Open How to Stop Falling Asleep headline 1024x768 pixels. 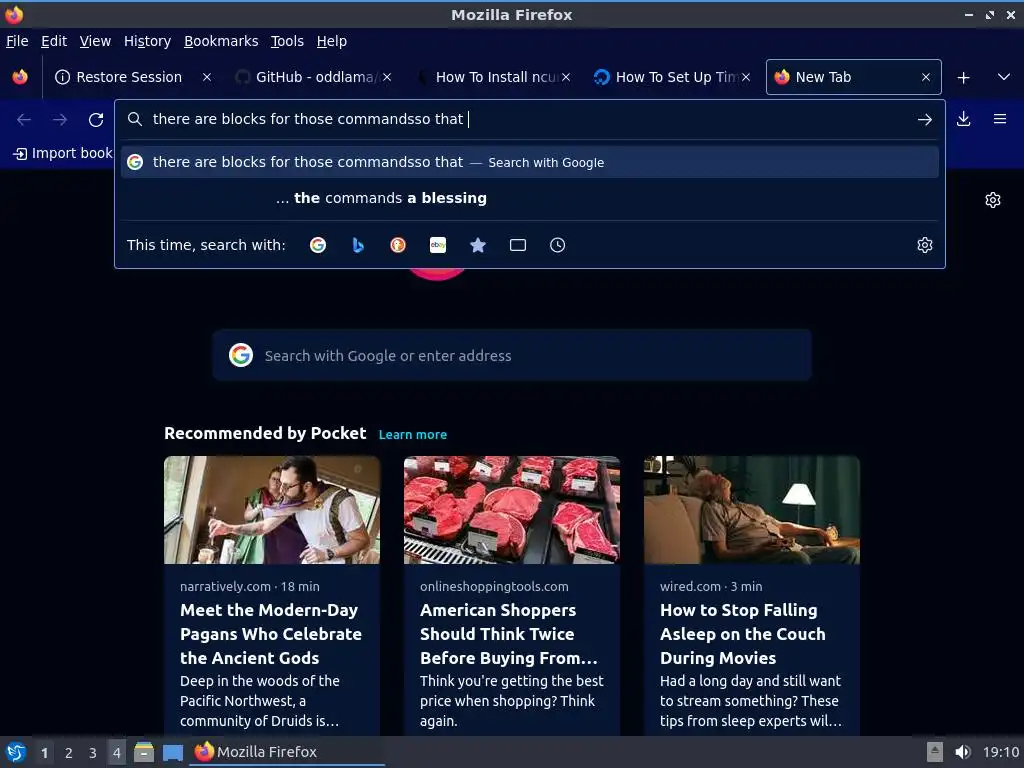pos(743,634)
